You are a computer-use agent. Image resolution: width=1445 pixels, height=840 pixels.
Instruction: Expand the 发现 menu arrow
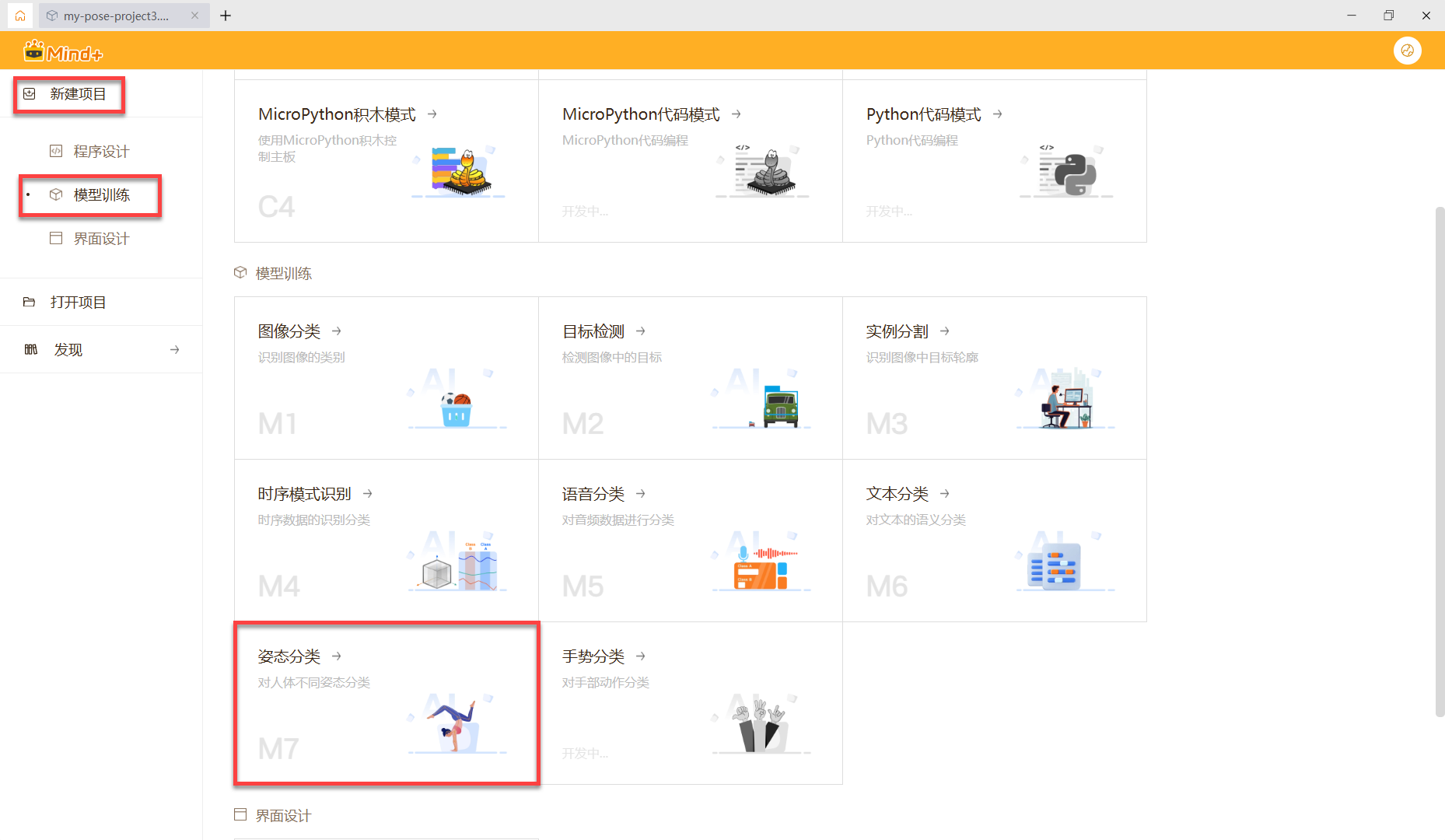pyautogui.click(x=175, y=350)
